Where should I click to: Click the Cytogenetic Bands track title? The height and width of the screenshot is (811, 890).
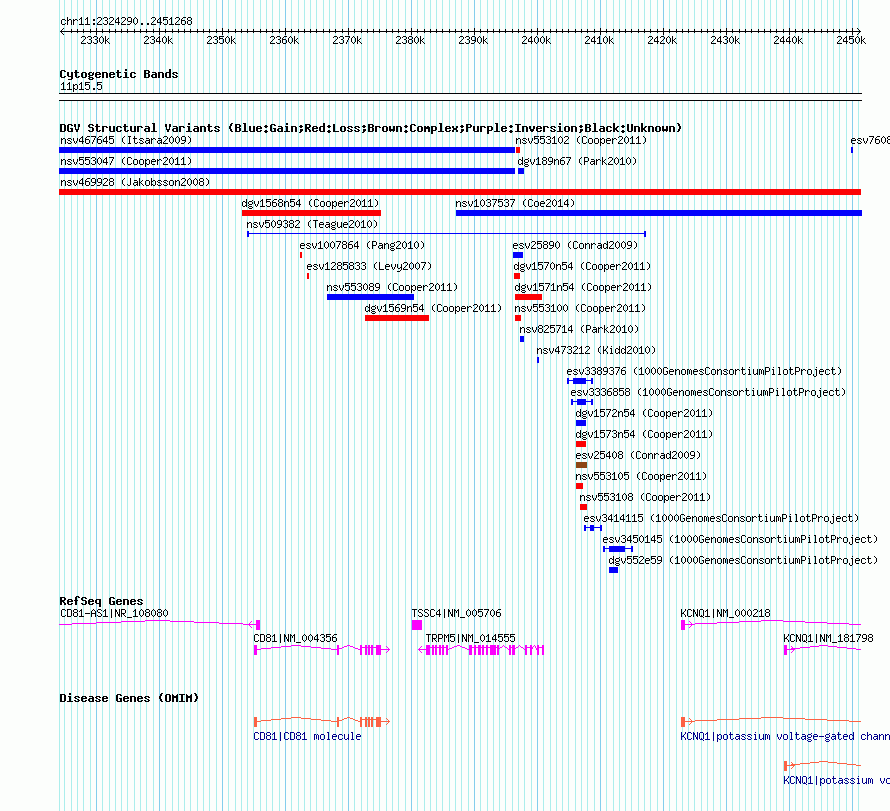click(119, 74)
